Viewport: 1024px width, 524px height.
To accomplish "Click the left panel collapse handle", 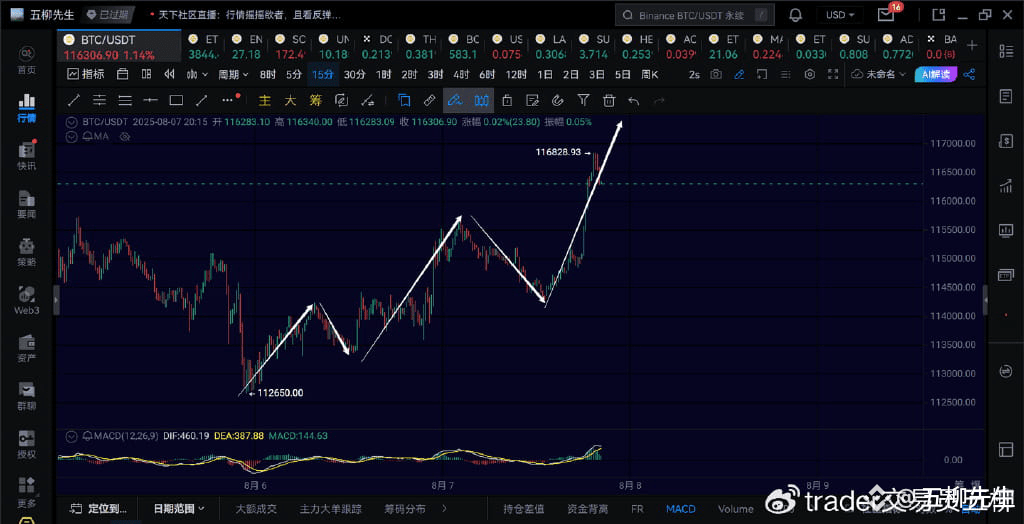I will pos(56,299).
